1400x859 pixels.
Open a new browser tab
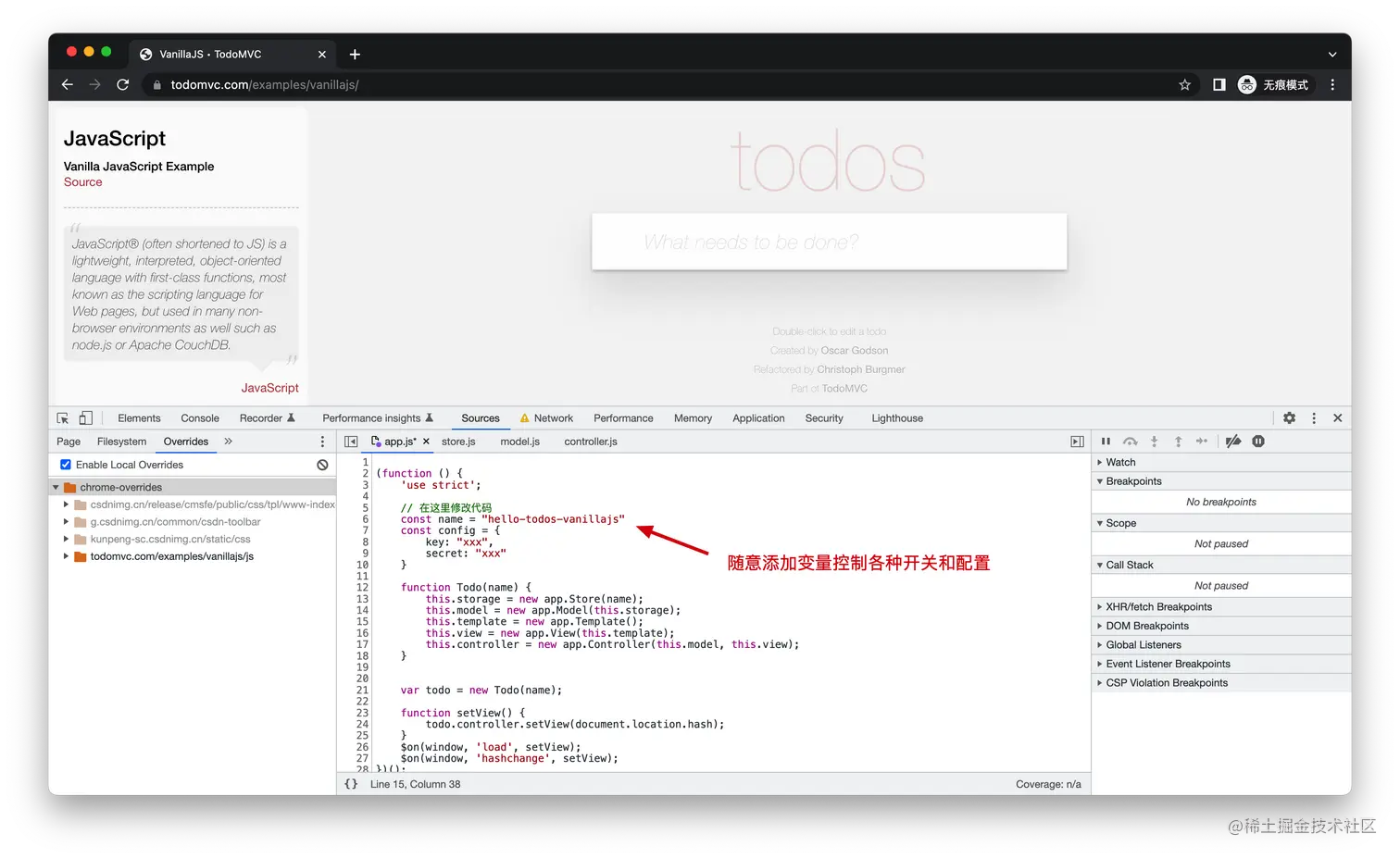click(355, 54)
